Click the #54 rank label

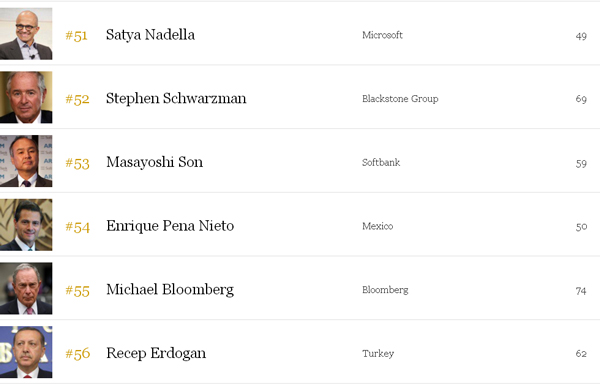coord(78,227)
